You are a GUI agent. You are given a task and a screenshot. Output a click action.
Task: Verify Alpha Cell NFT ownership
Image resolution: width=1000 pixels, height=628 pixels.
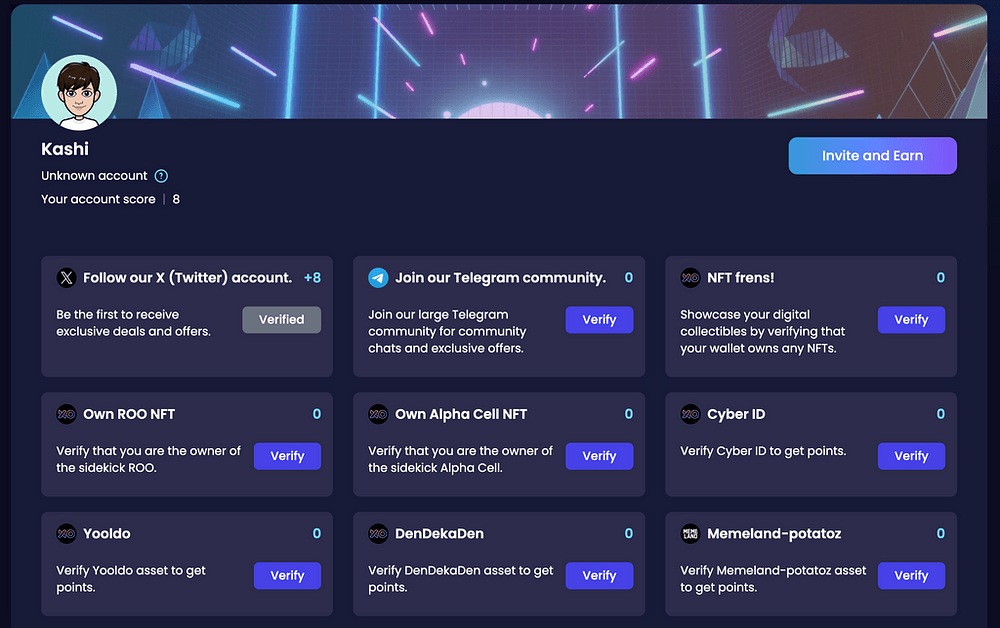(x=599, y=456)
